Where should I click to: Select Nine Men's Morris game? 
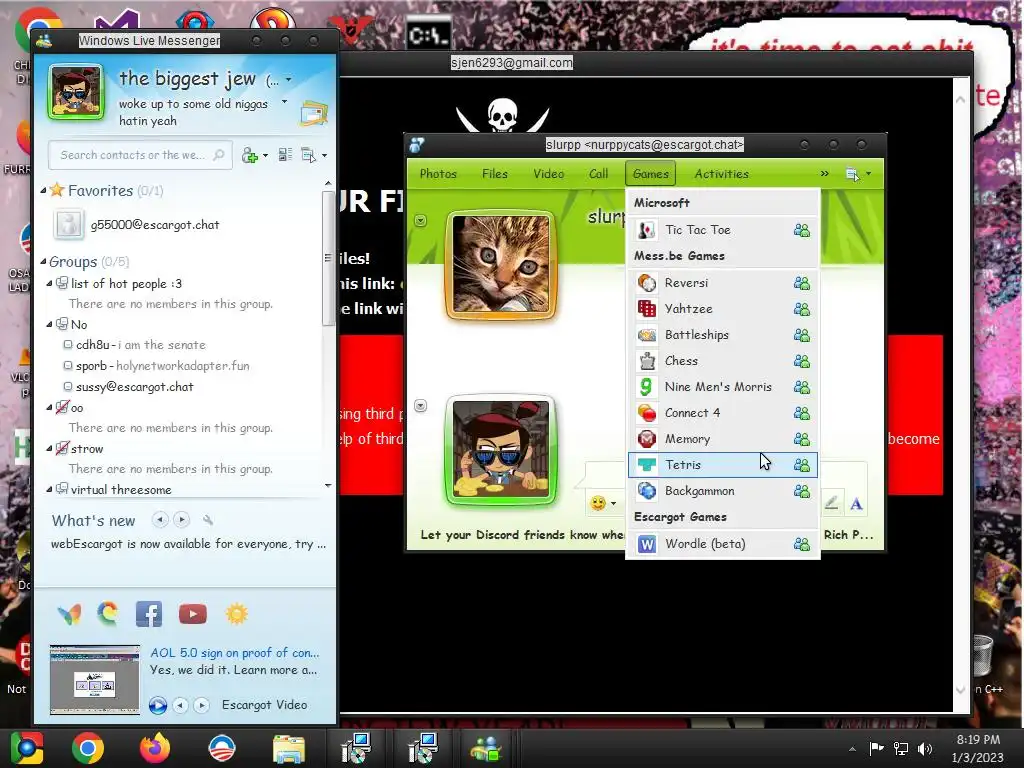(x=722, y=387)
